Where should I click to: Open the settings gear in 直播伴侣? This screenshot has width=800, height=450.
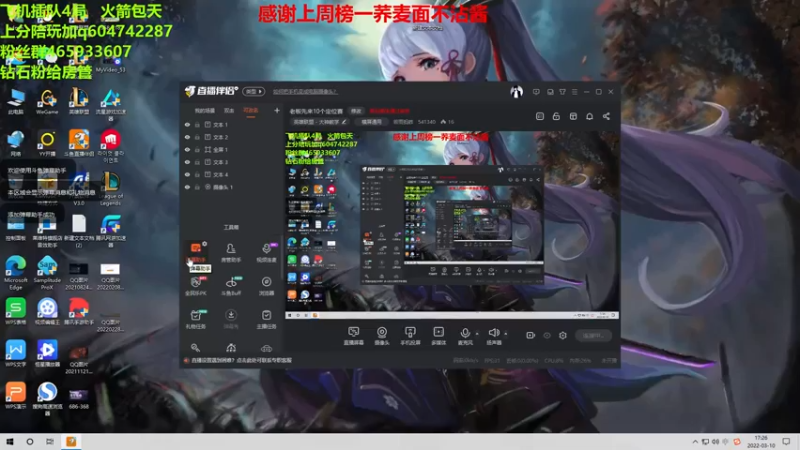(x=563, y=335)
